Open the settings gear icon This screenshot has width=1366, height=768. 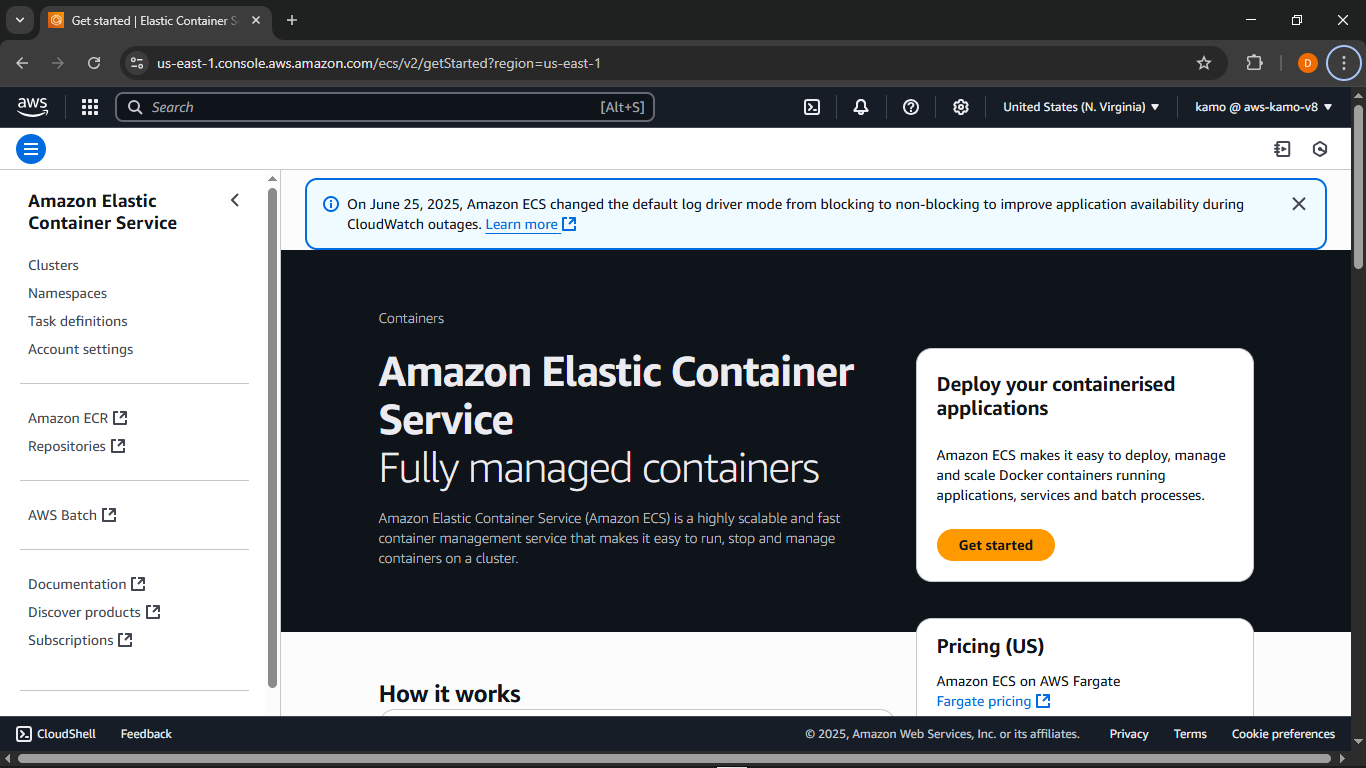point(961,107)
